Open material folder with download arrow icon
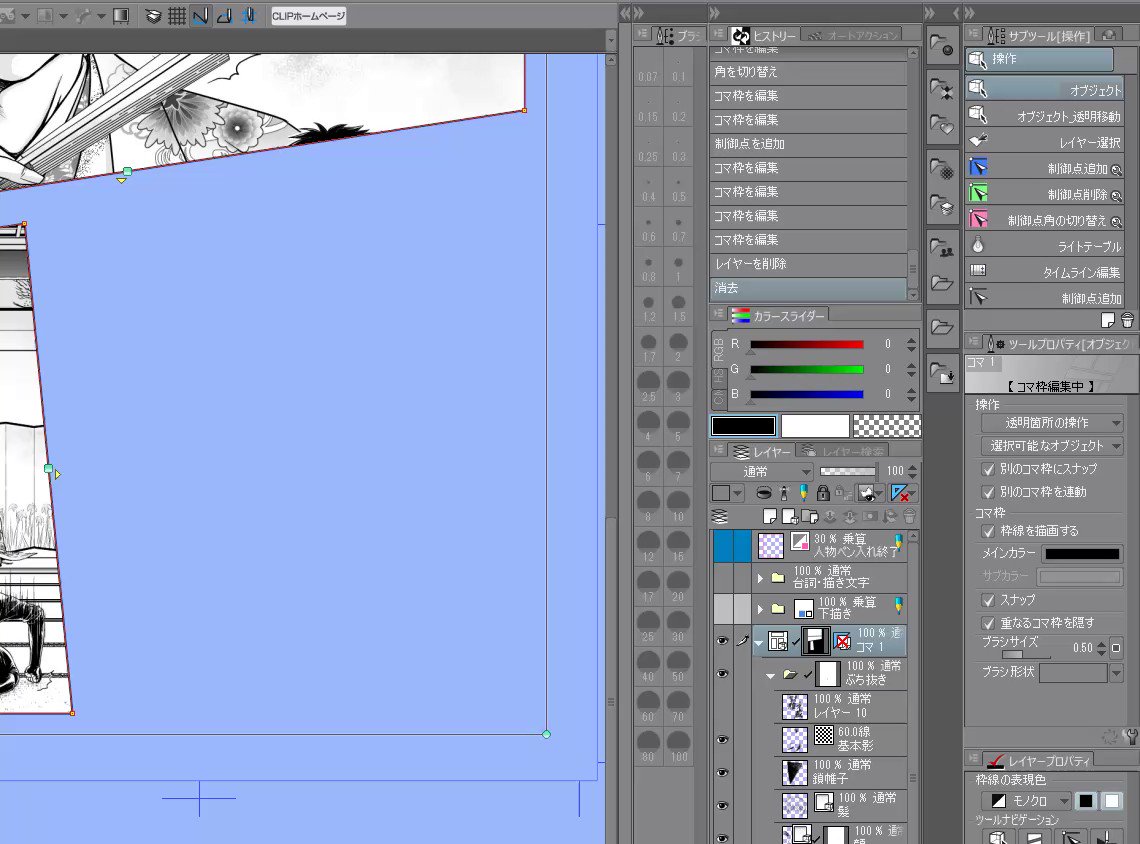The width and height of the screenshot is (1140, 844). pos(942,374)
